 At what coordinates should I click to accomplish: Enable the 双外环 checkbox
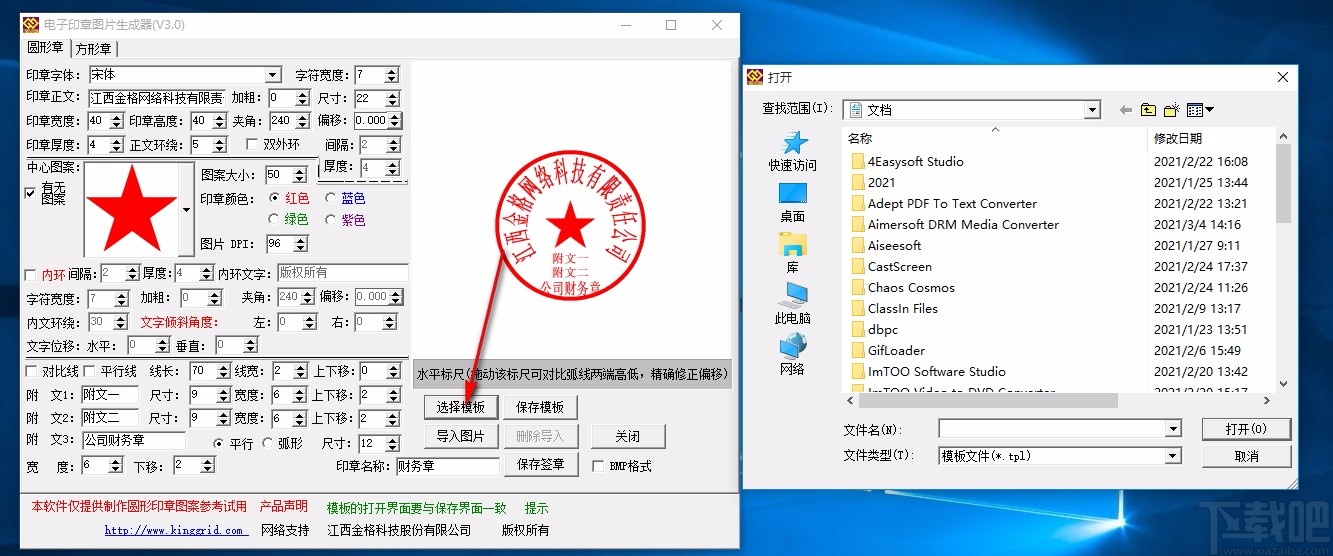click(252, 144)
